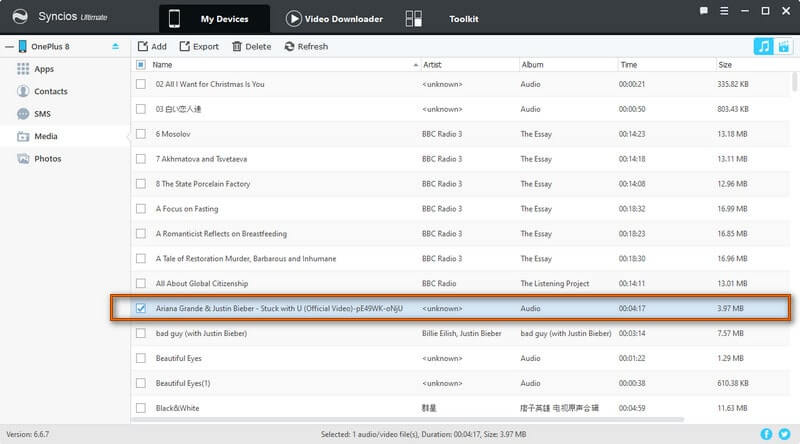The image size is (800, 444).
Task: Check A Focus on Fasting checkbox
Action: tap(141, 209)
